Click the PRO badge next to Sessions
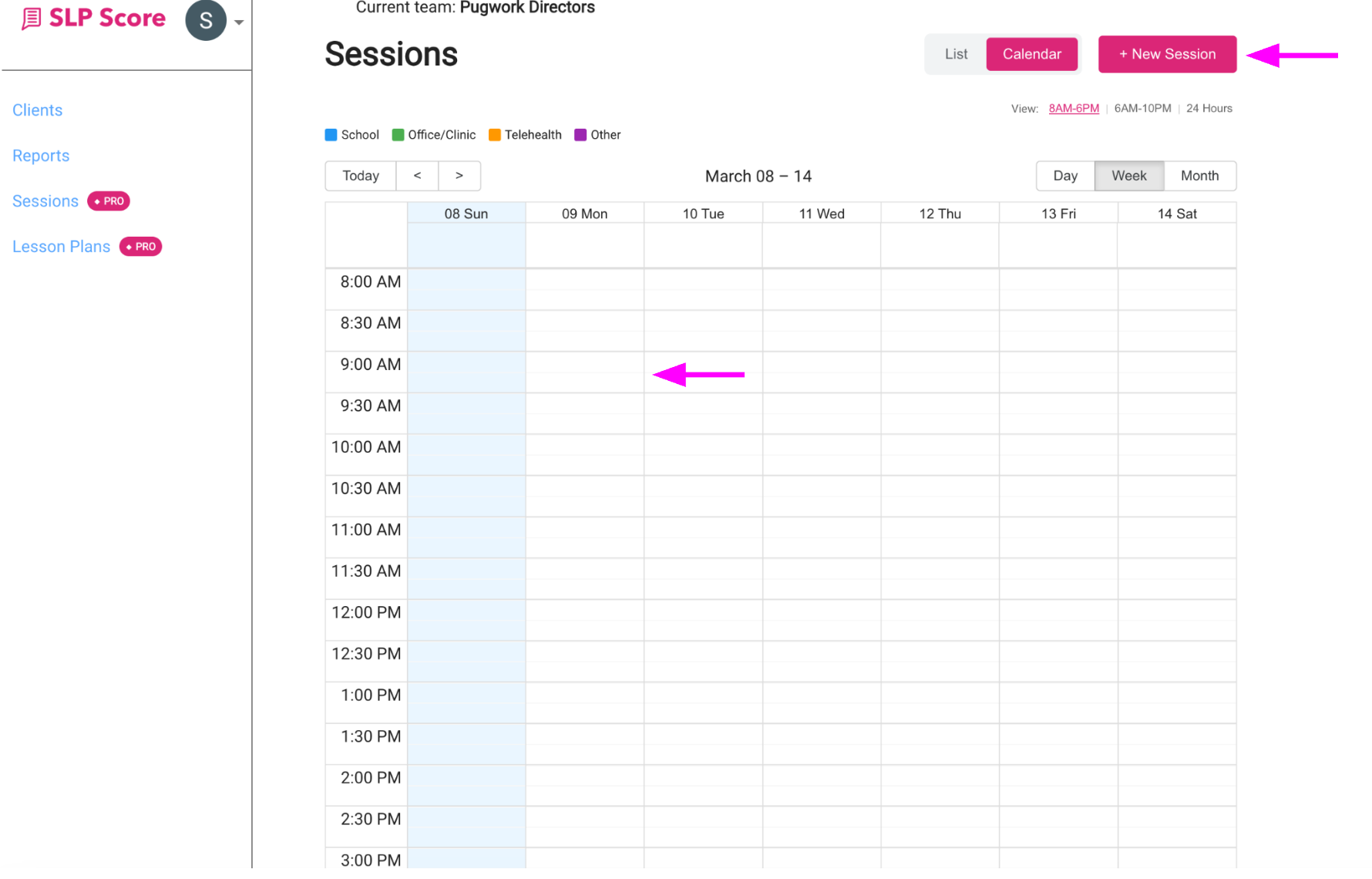The height and width of the screenshot is (879, 1372). (x=108, y=200)
